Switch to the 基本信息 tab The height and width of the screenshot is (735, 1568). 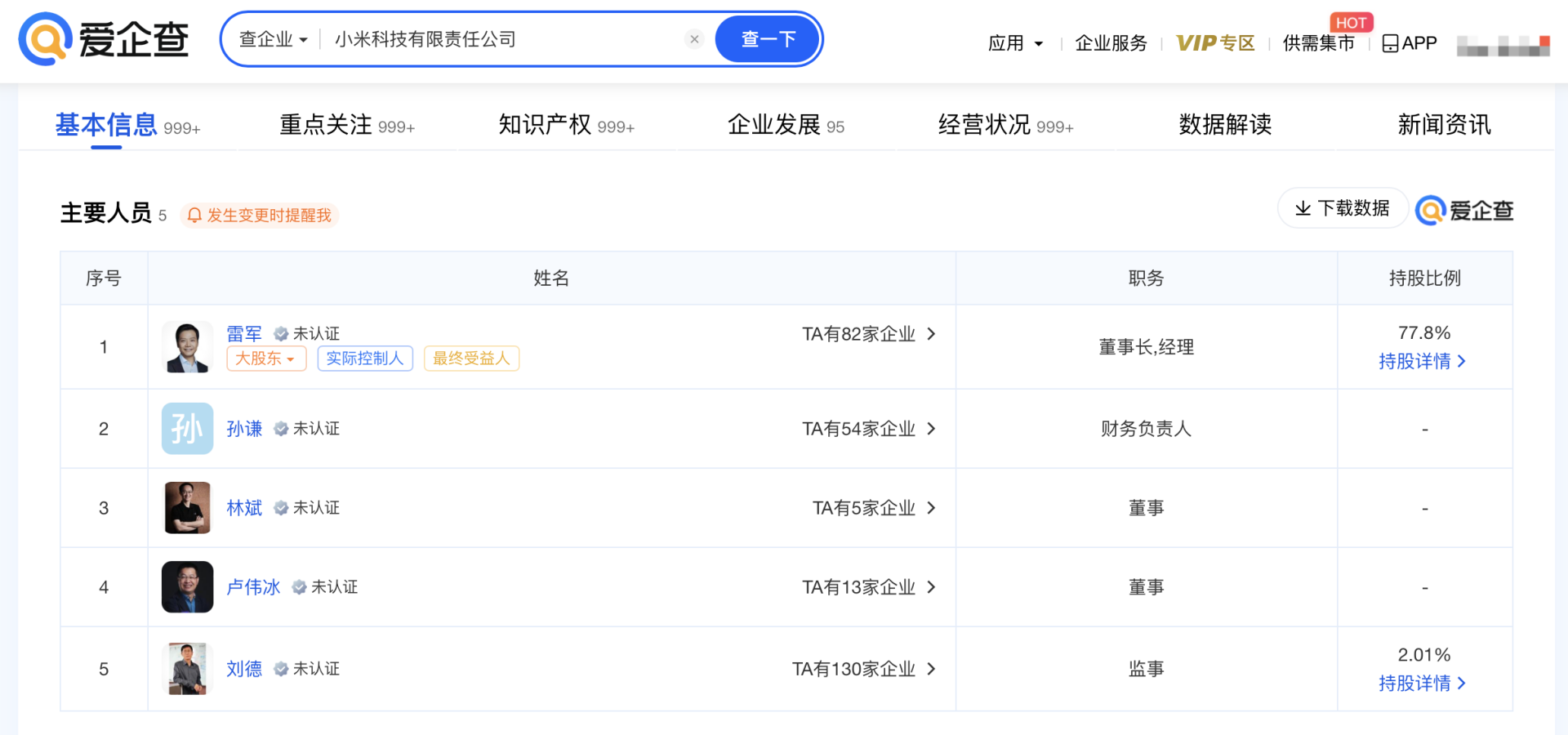[127, 125]
